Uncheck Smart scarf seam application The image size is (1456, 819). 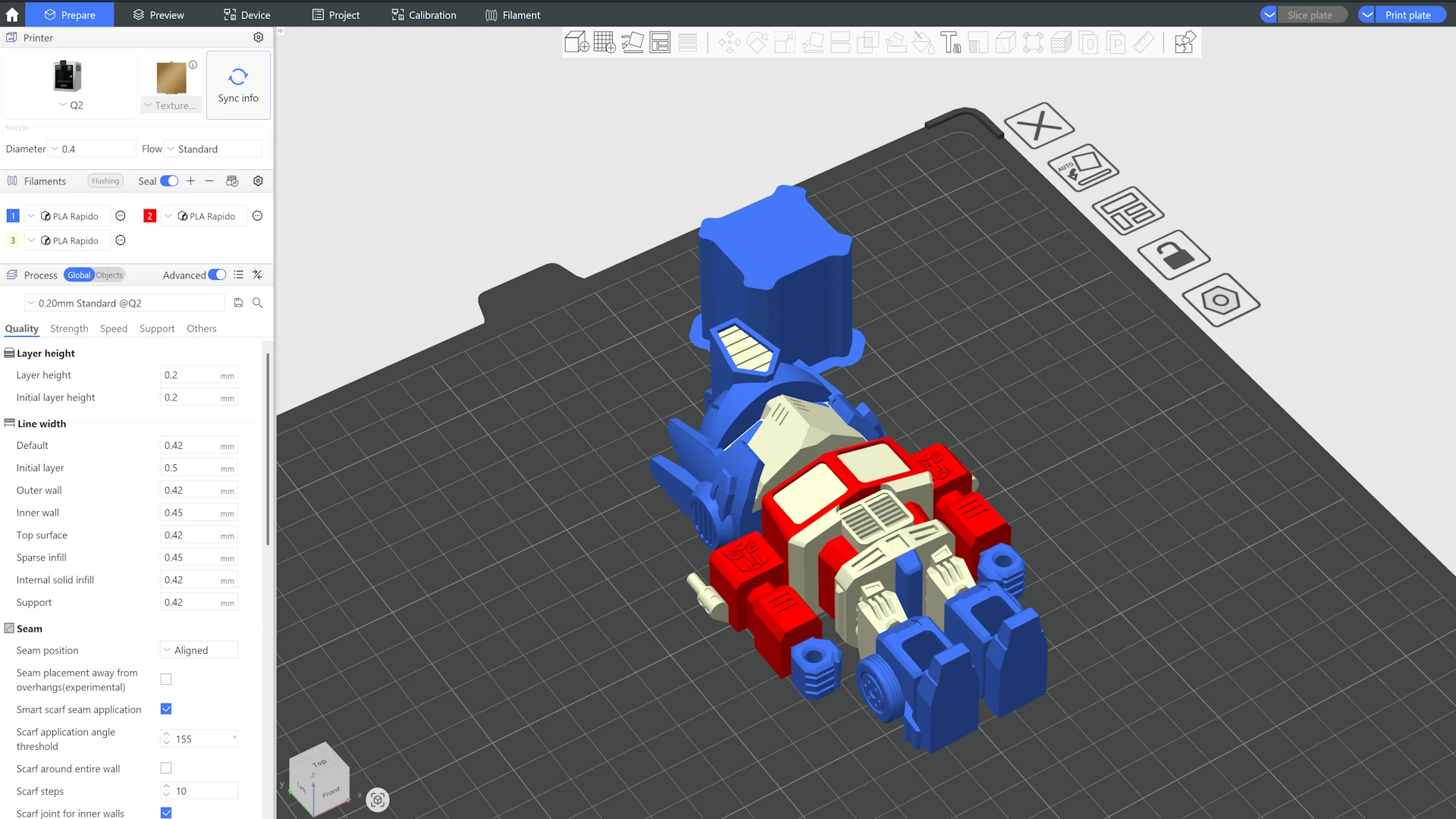pos(166,709)
